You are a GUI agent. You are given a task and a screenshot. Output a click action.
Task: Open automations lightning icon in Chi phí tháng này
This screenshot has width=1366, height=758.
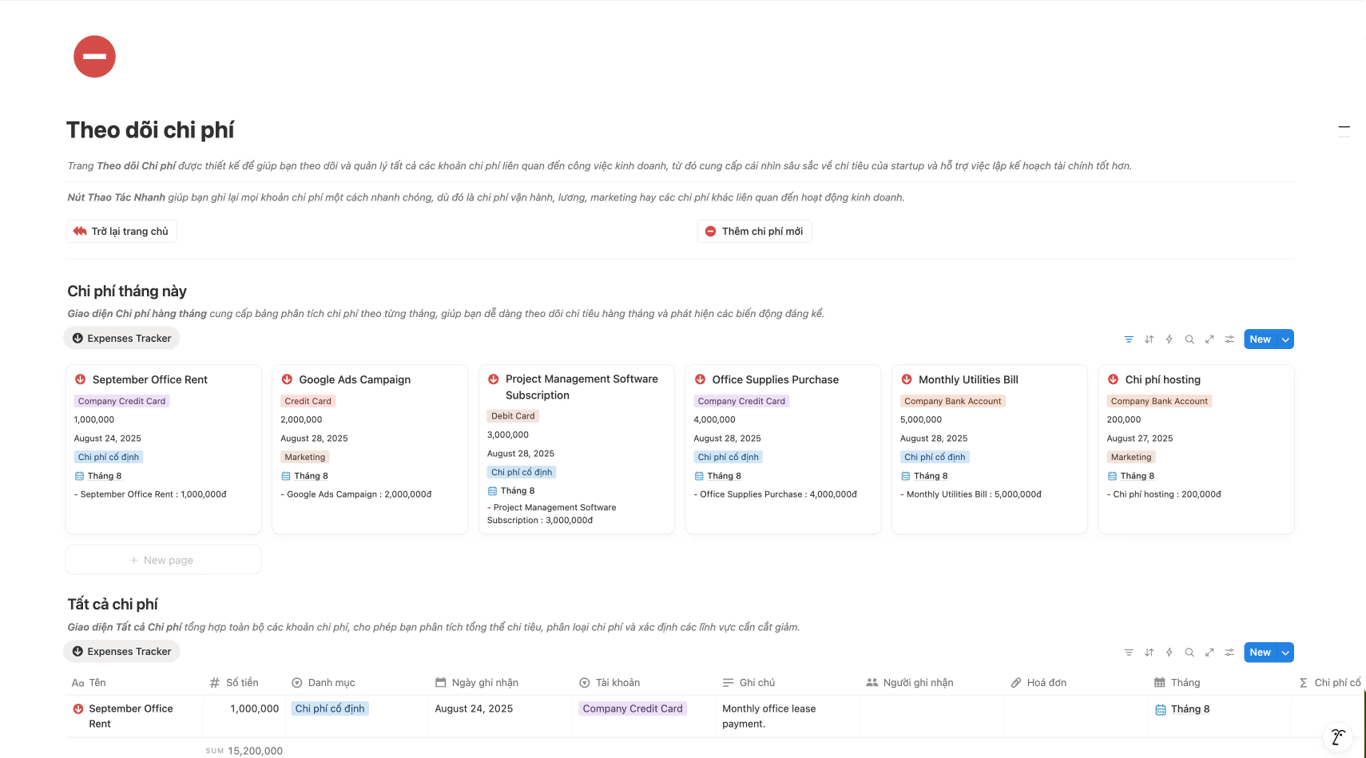pyautogui.click(x=1169, y=339)
